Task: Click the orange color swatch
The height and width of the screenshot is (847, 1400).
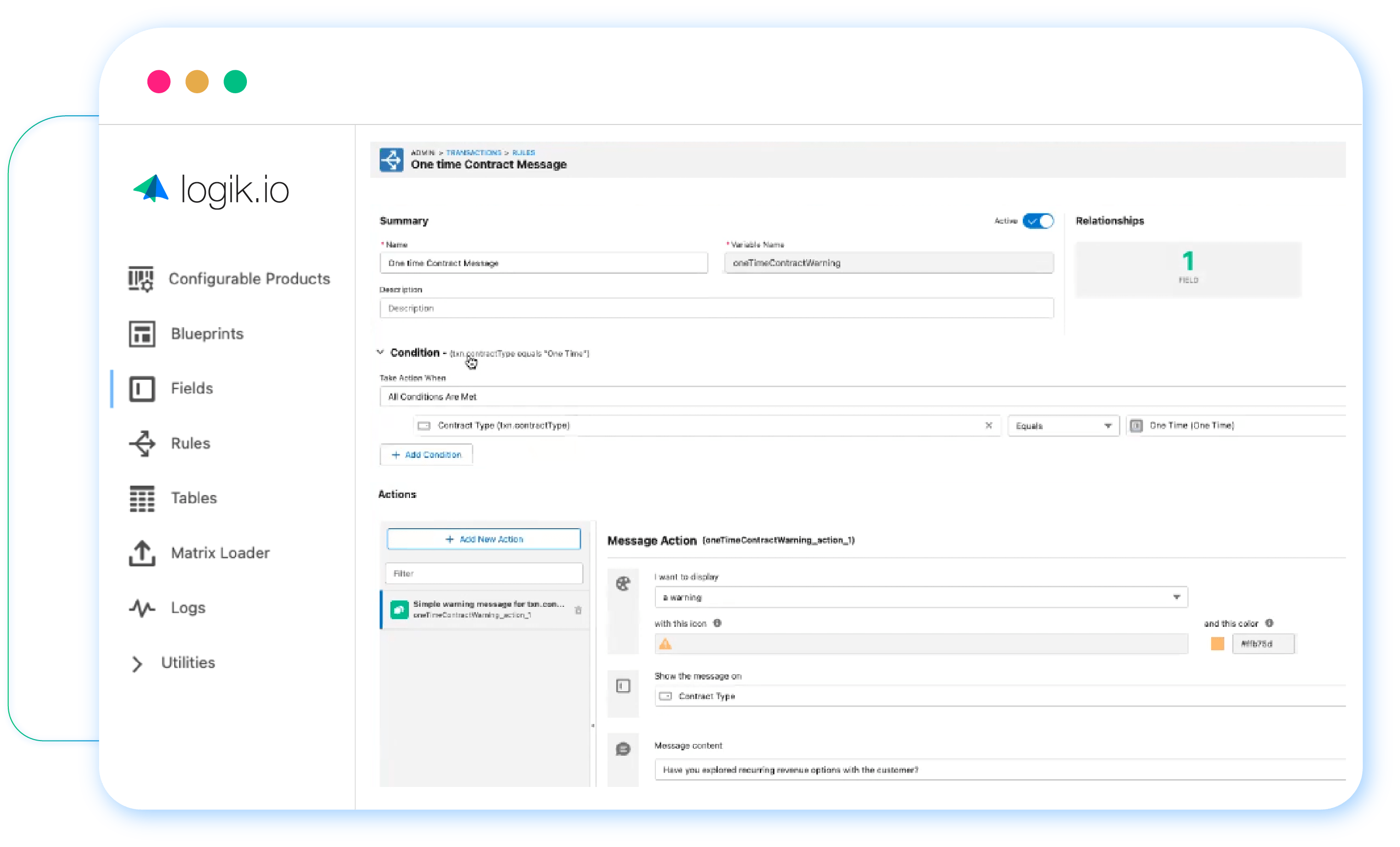Action: tap(1217, 643)
